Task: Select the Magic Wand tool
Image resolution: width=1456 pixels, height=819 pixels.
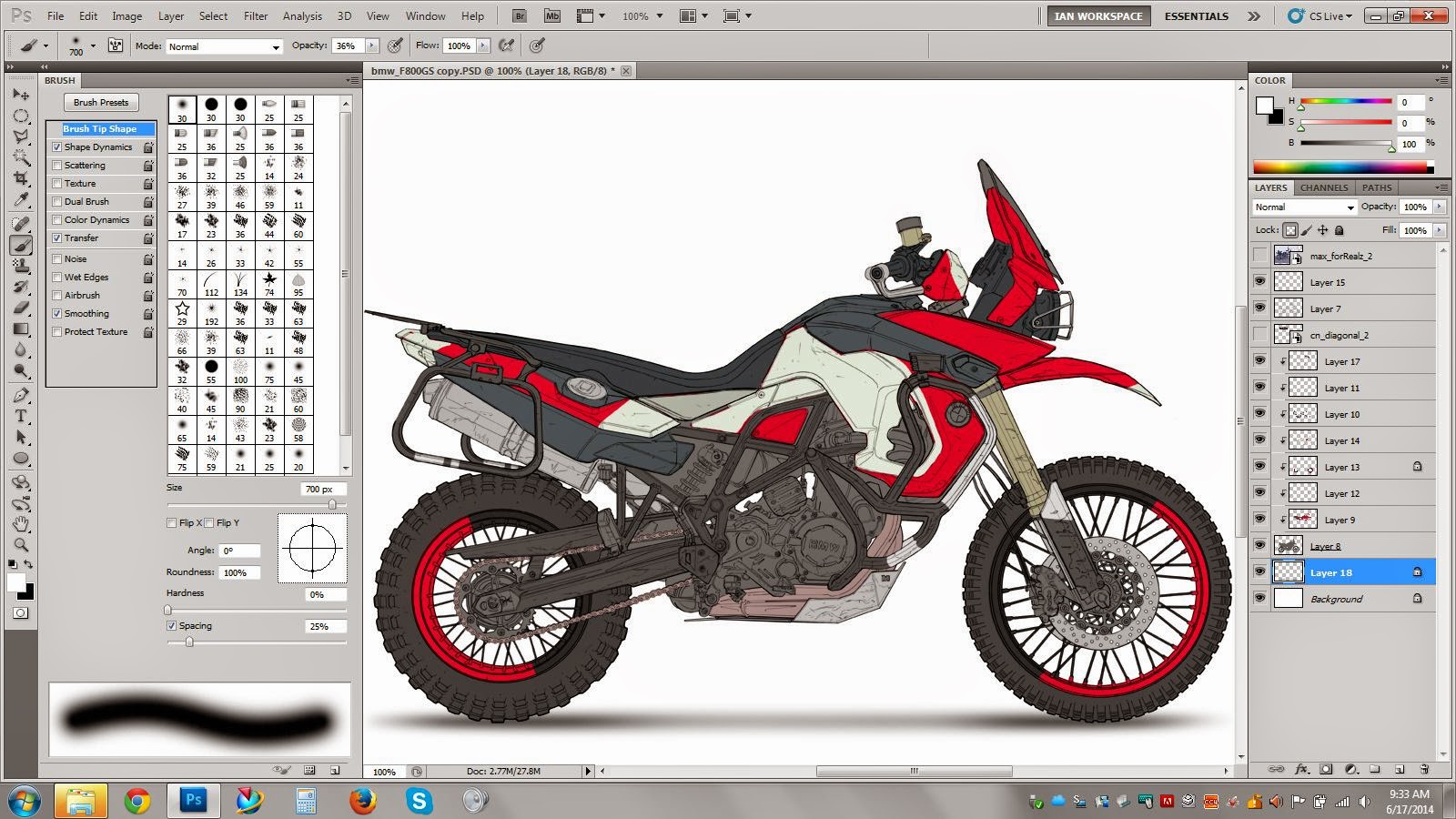Action: click(21, 157)
